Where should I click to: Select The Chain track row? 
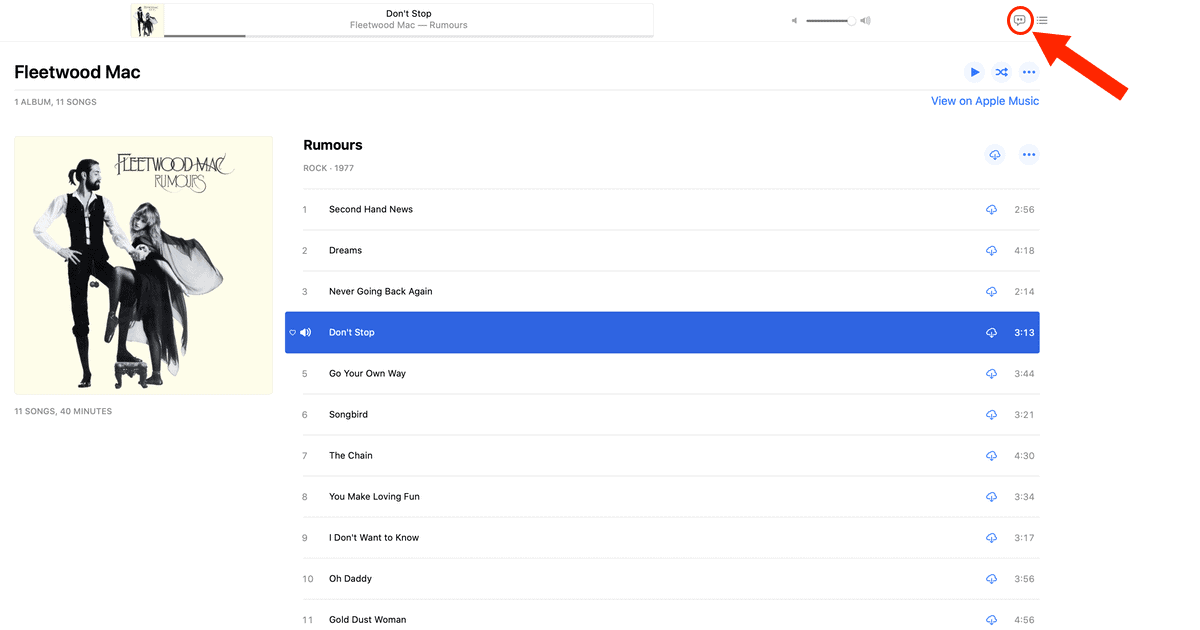[x=671, y=456]
